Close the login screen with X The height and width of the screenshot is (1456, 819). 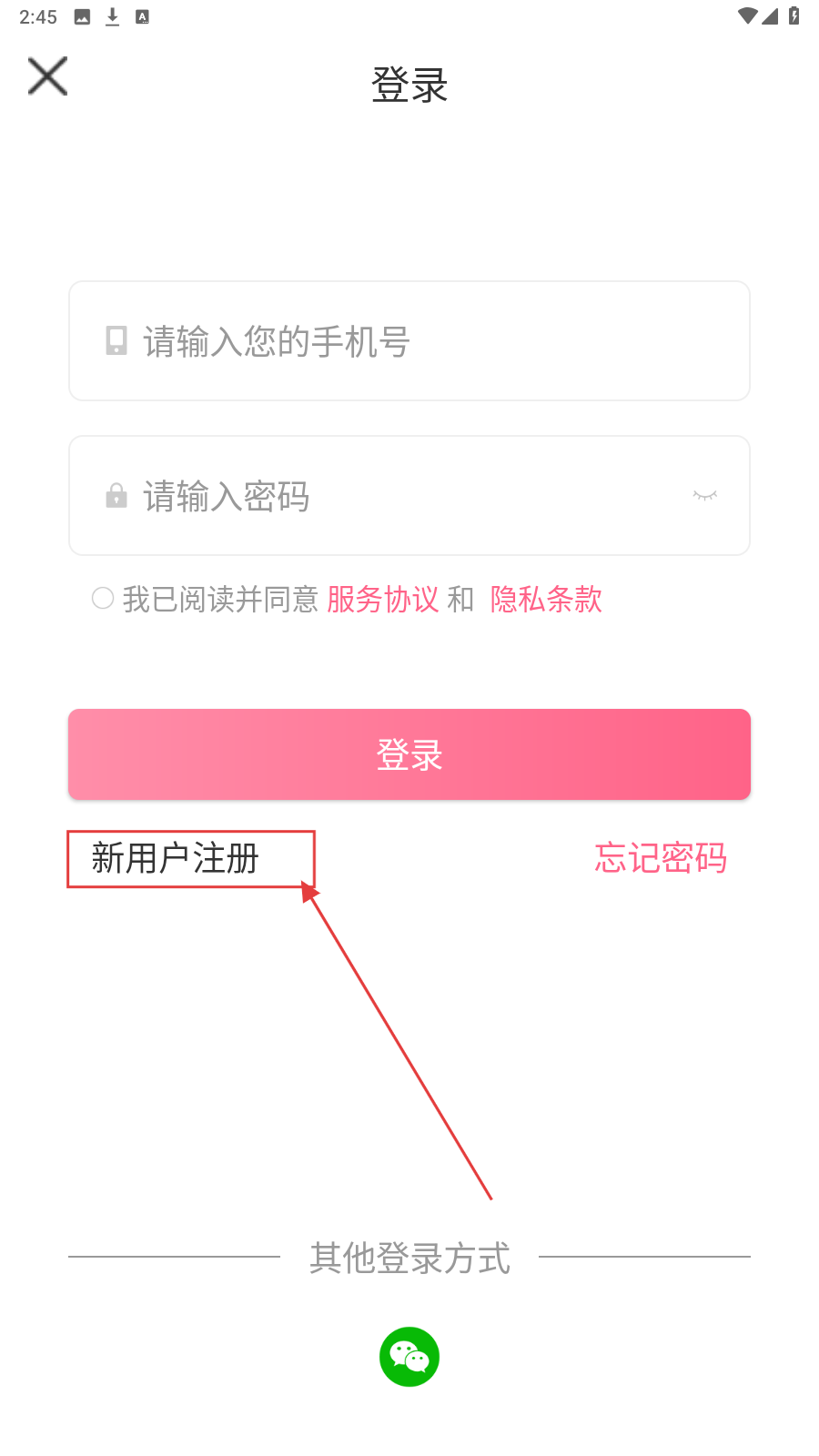47,76
